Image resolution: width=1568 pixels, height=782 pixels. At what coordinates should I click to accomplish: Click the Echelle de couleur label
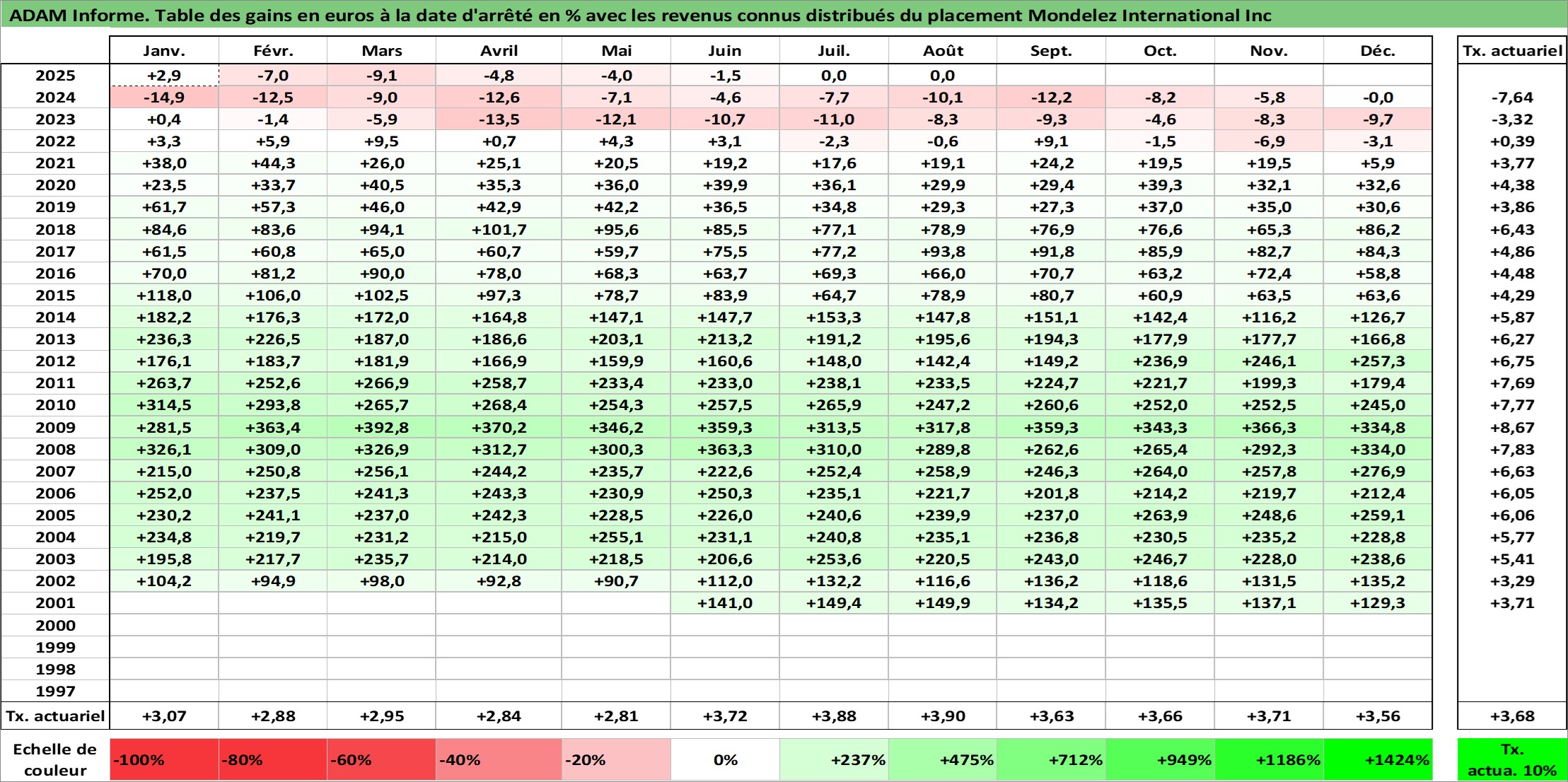pyautogui.click(x=55, y=760)
